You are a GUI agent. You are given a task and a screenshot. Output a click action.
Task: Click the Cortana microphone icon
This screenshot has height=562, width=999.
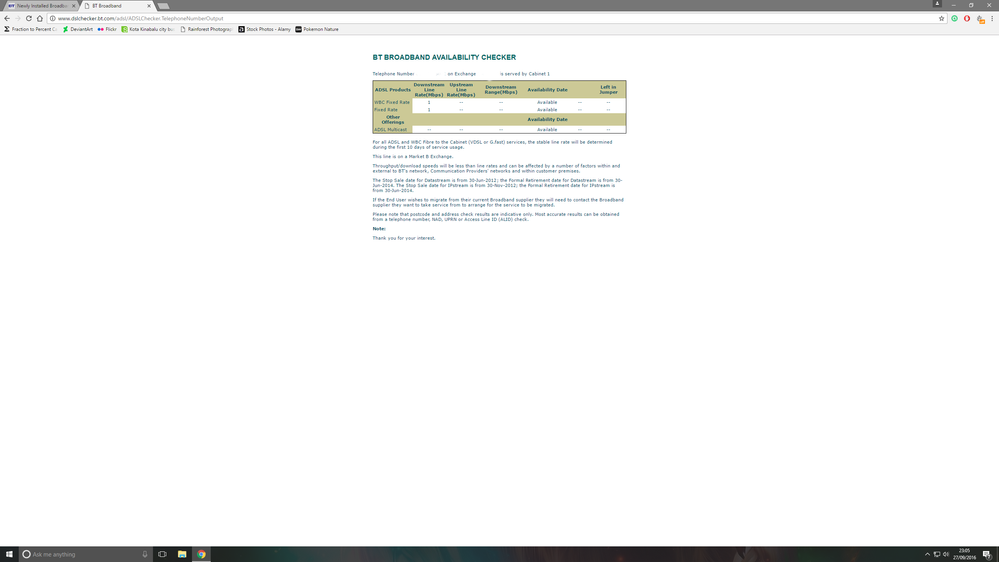pos(145,554)
